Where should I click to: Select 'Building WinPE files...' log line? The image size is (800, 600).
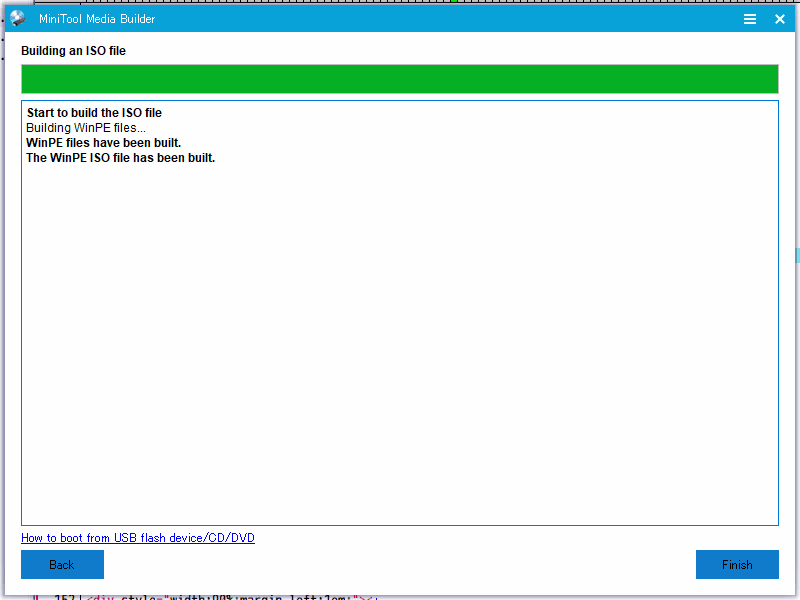(86, 128)
